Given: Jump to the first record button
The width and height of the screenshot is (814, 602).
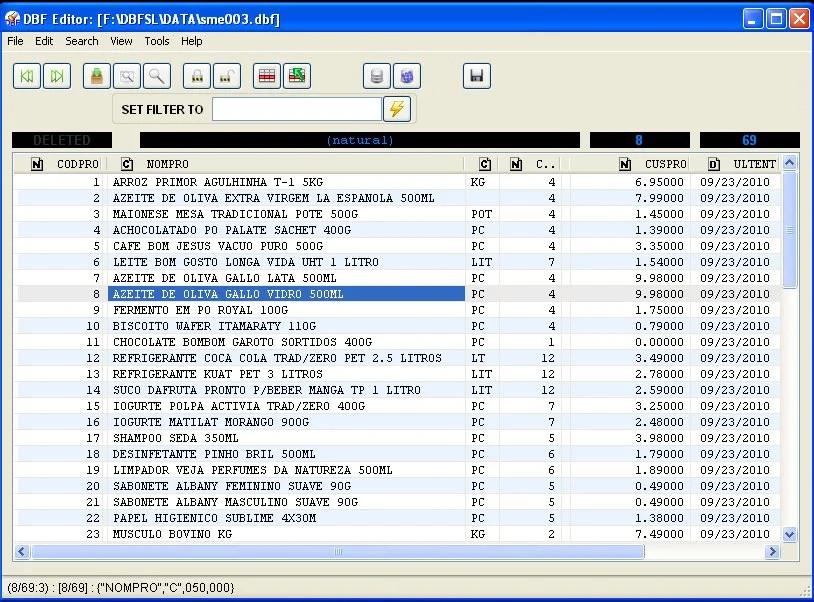Looking at the screenshot, I should (x=27, y=76).
